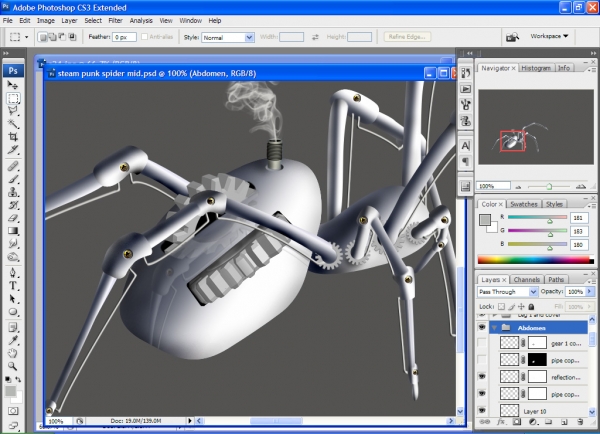Select the Type tool
The height and width of the screenshot is (434, 600).
tap(13, 286)
